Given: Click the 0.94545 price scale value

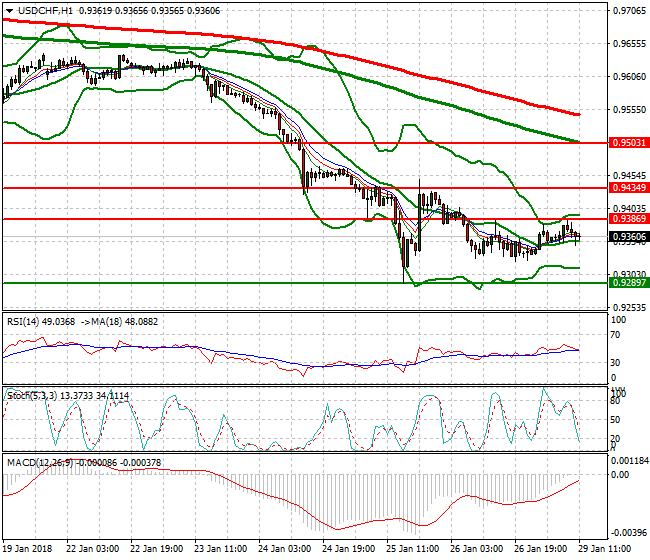Looking at the screenshot, I should point(629,176).
